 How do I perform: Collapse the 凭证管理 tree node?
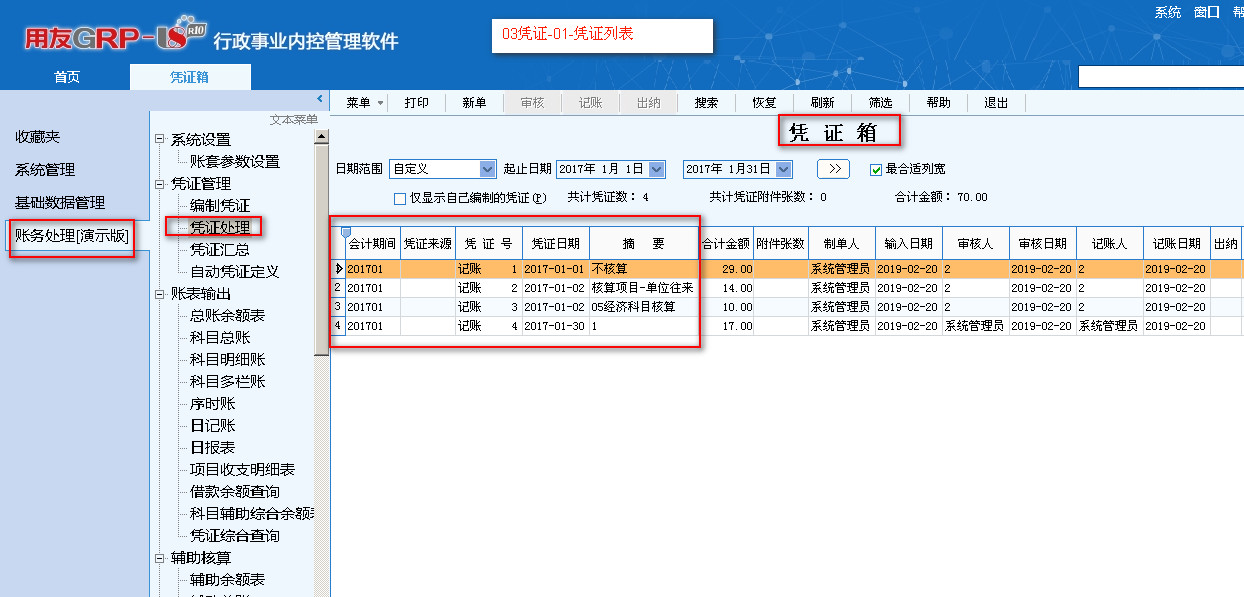point(159,184)
